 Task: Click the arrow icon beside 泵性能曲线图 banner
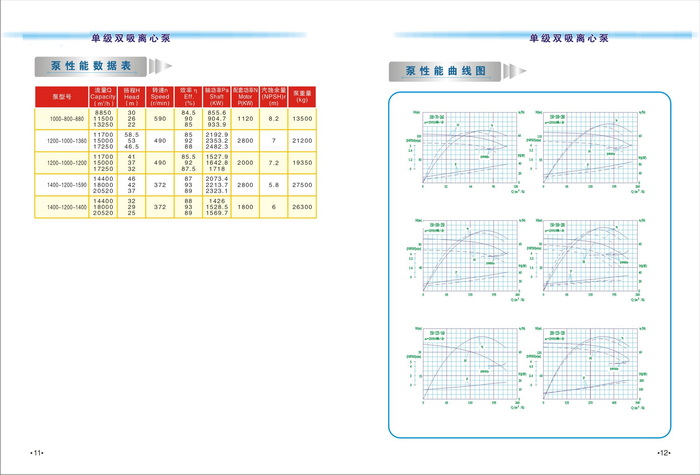tap(514, 71)
